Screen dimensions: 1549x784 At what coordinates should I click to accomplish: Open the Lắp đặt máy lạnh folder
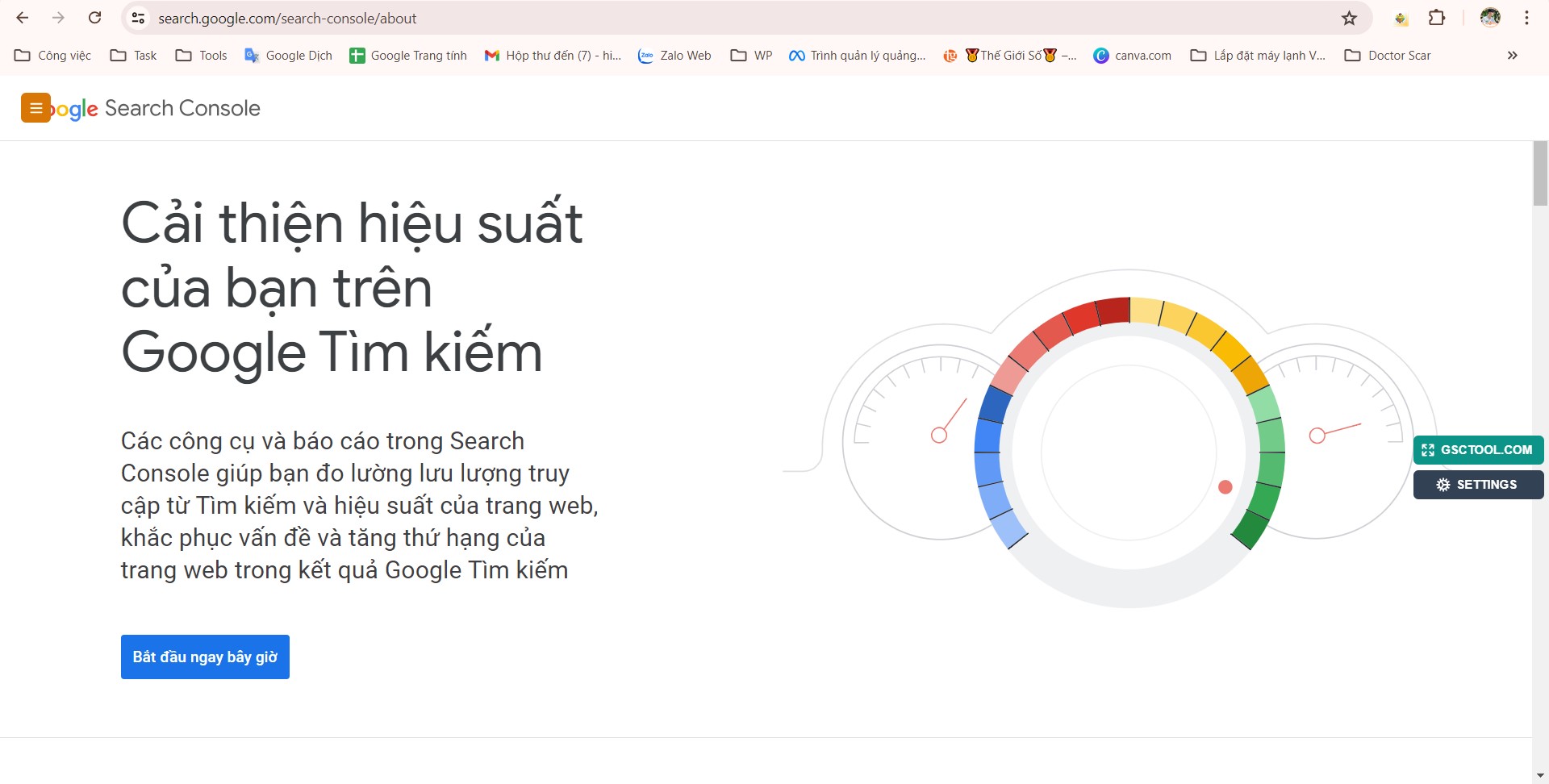tap(1259, 55)
